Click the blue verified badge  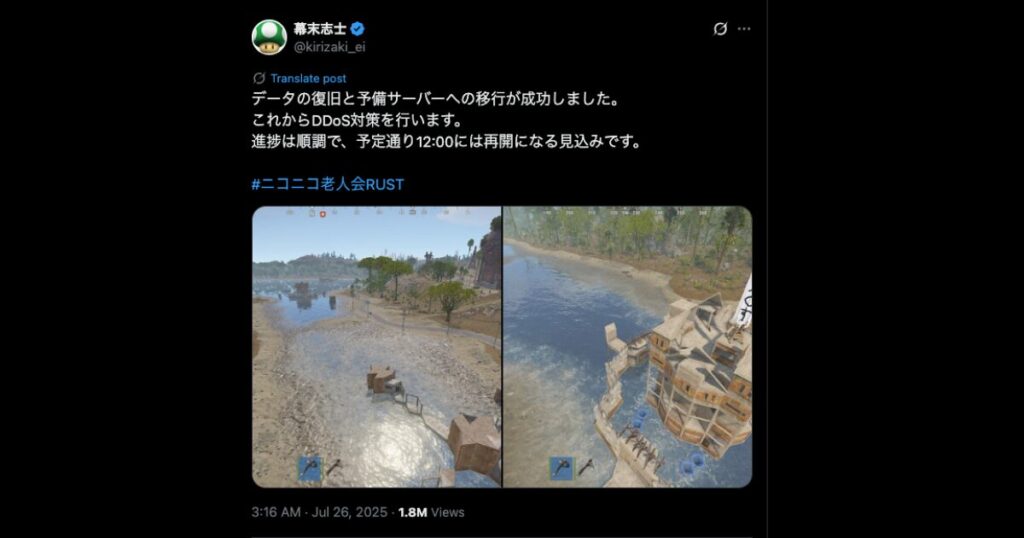click(357, 29)
